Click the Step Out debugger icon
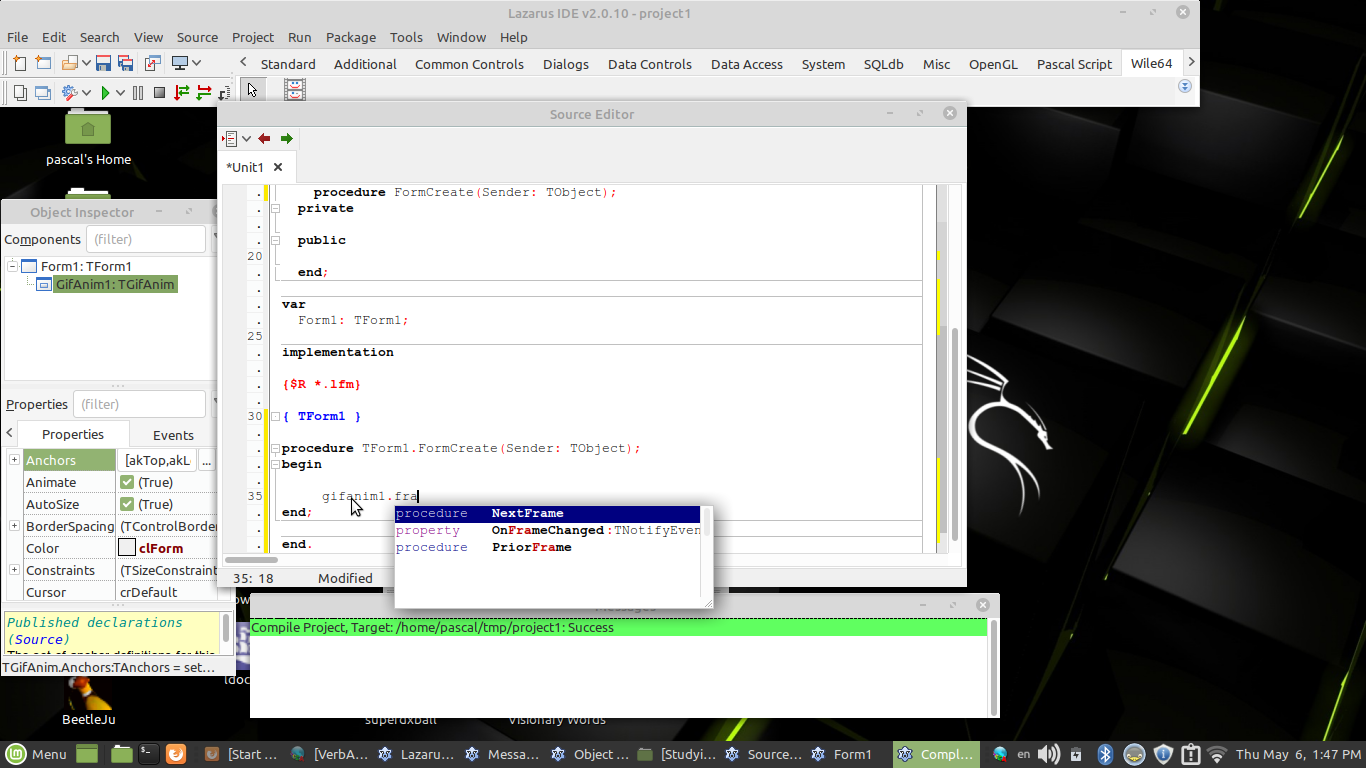This screenshot has height=768, width=1366. tap(224, 93)
